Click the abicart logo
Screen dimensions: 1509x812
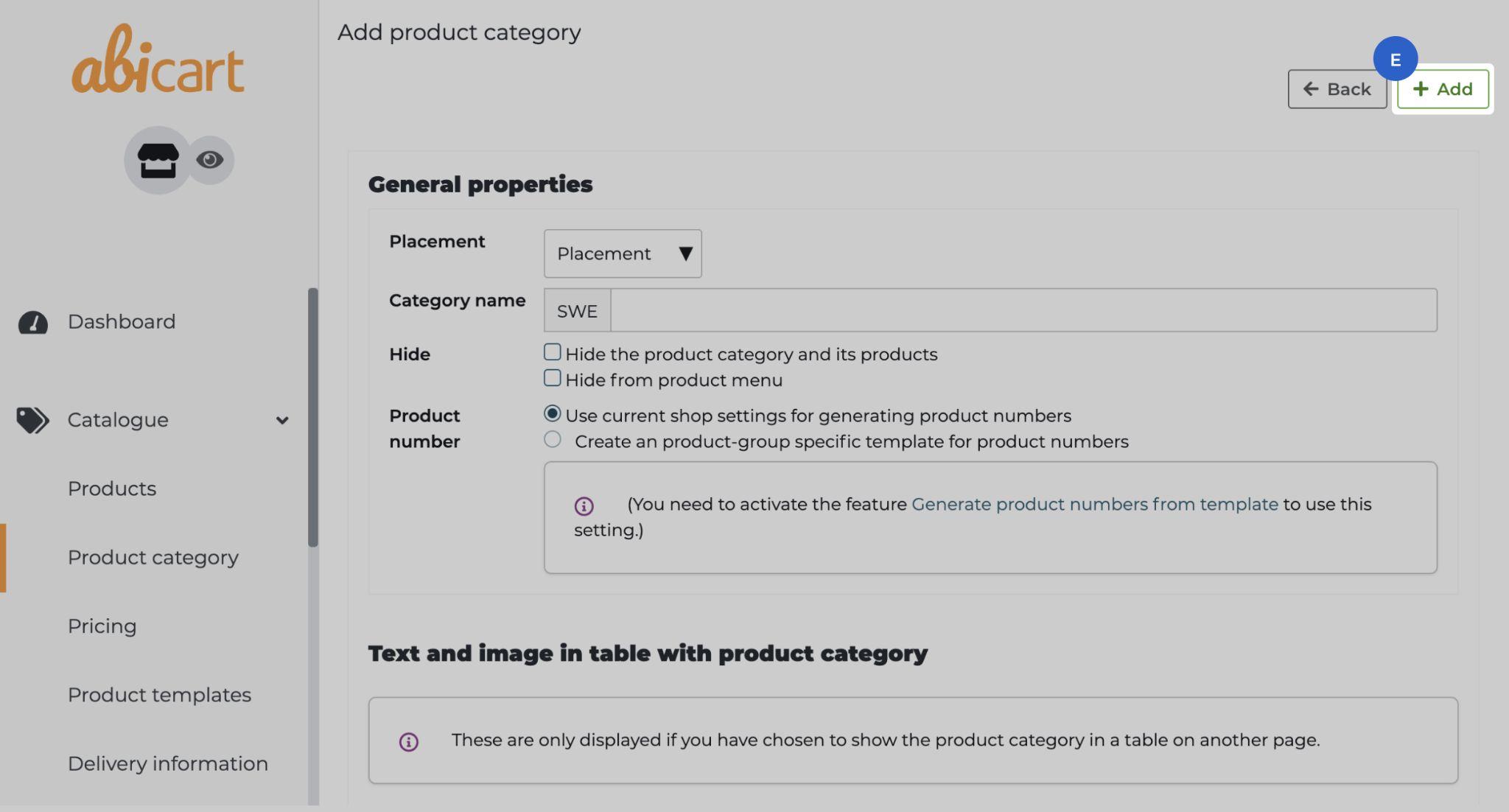tap(158, 61)
